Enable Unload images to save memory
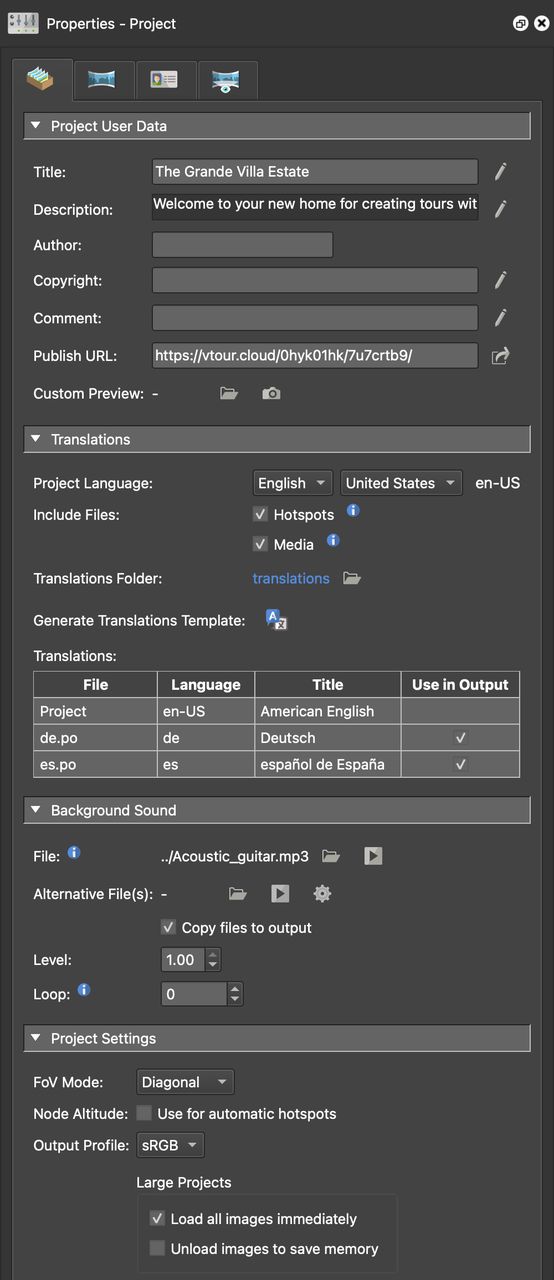Viewport: 554px width, 1280px height. [x=157, y=1248]
